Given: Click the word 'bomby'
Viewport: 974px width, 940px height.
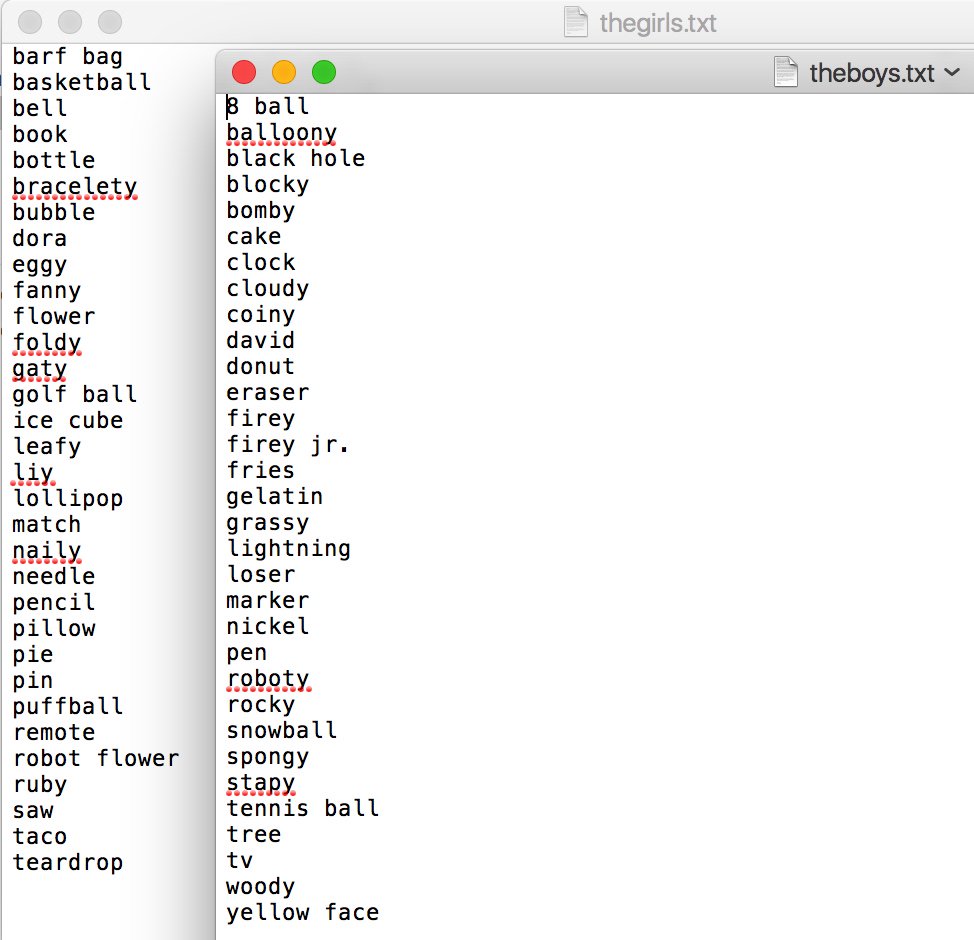Looking at the screenshot, I should [x=261, y=211].
